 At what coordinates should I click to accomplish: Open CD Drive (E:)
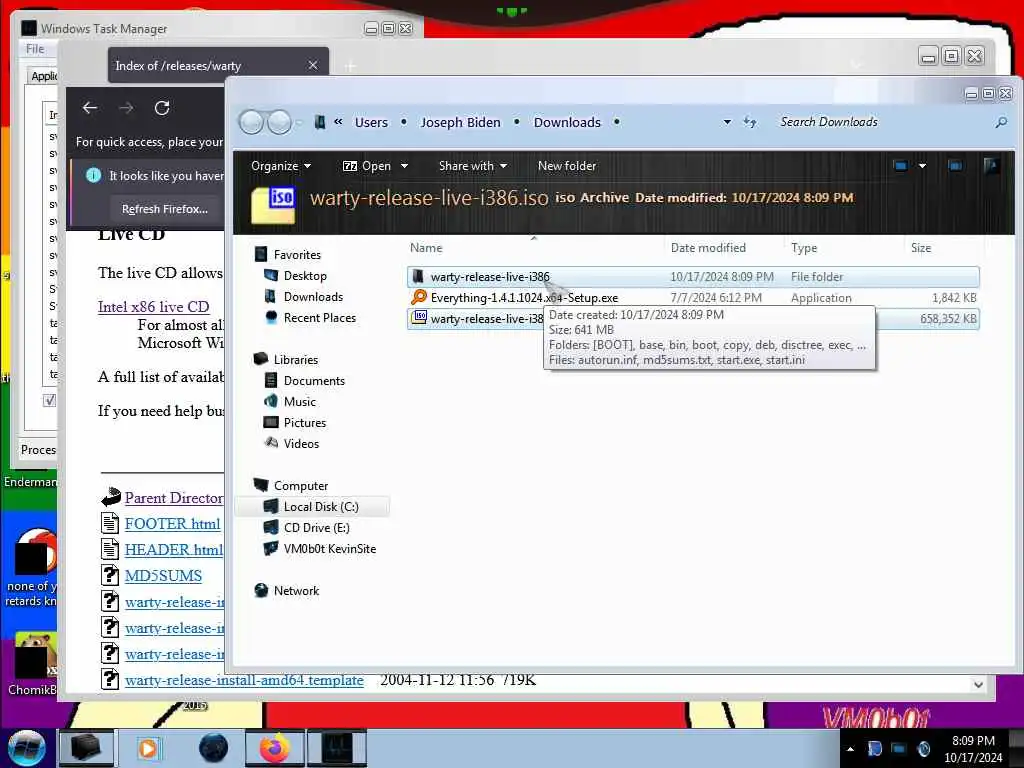pos(316,528)
